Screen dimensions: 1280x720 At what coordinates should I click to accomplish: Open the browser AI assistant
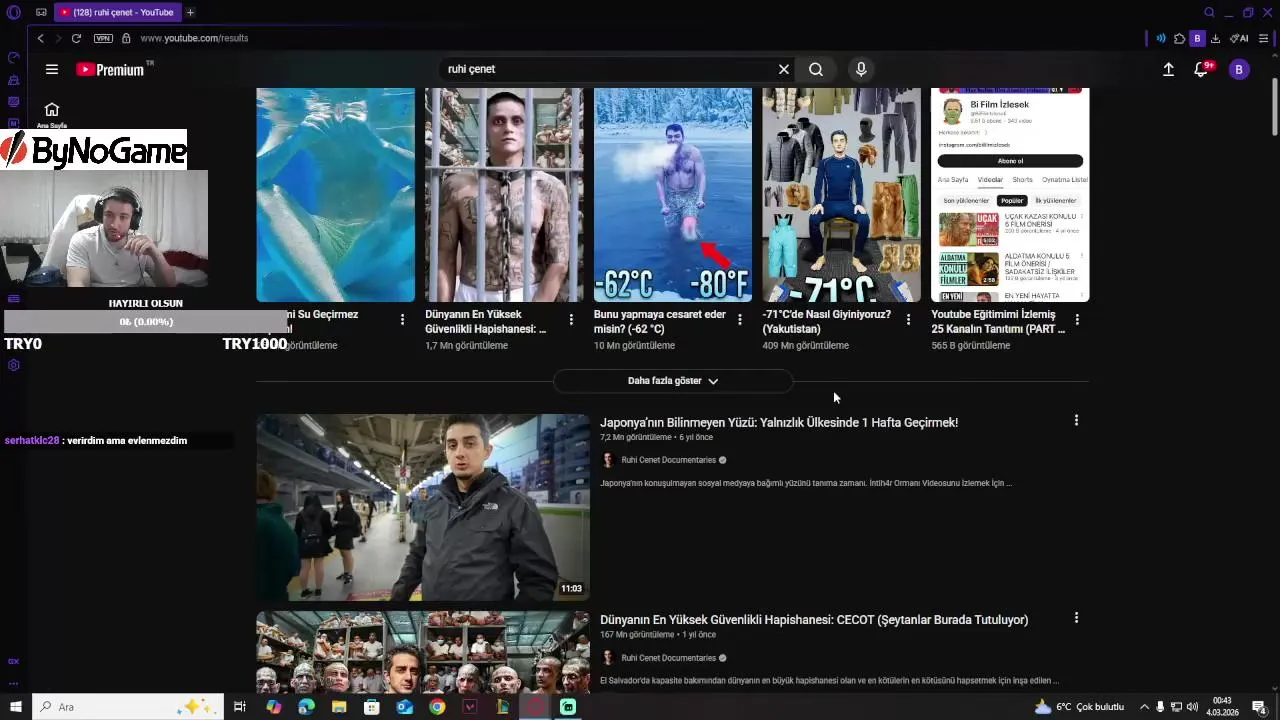[1239, 38]
